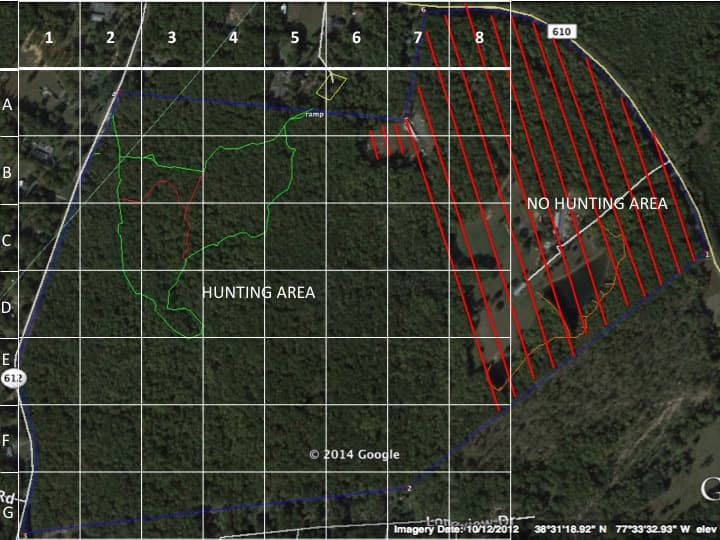Click the "elev" status readout
This screenshot has height=540, width=720.
706,529
